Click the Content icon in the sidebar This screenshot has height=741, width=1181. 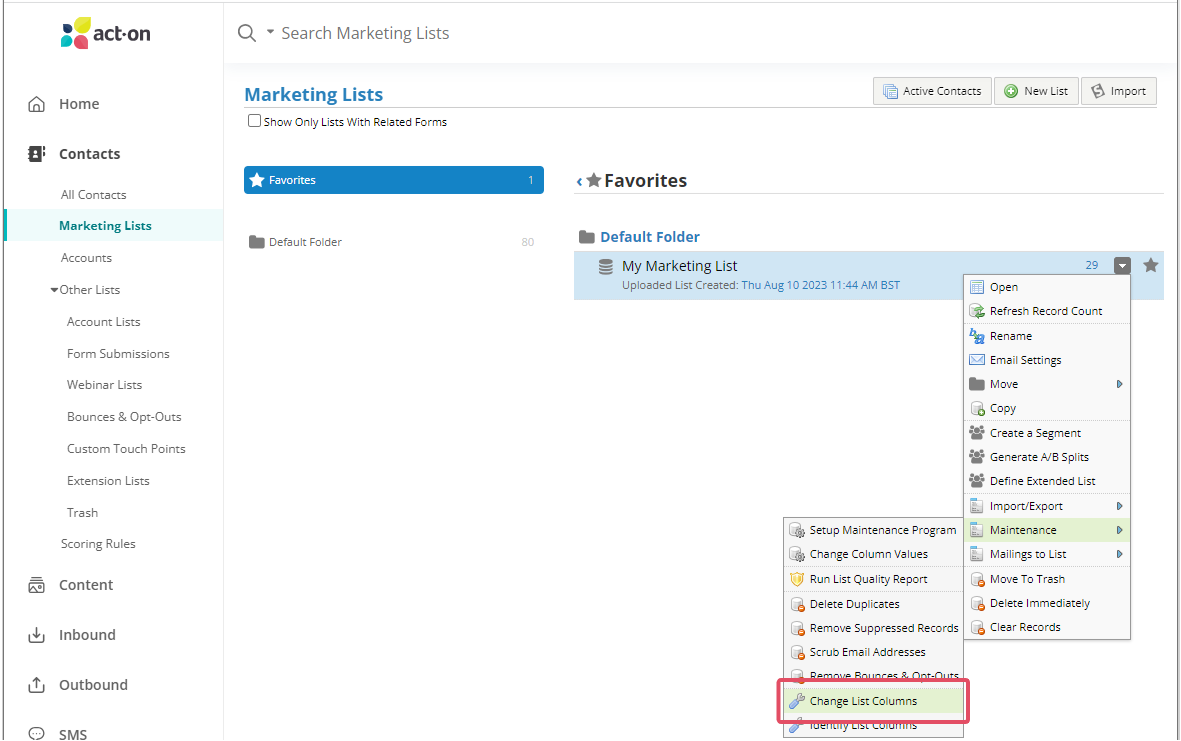pyautogui.click(x=36, y=585)
